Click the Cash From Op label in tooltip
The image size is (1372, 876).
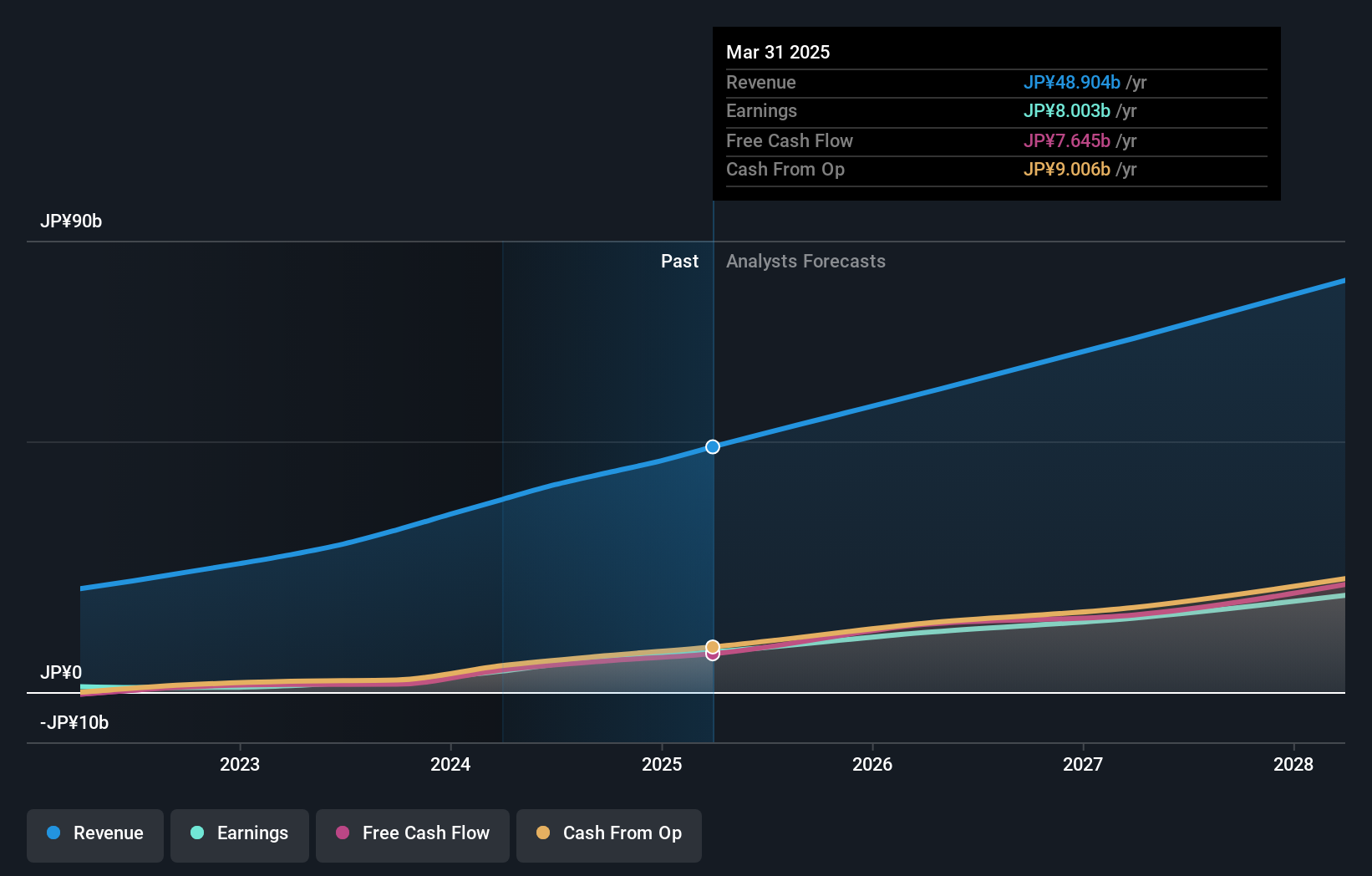(x=785, y=170)
